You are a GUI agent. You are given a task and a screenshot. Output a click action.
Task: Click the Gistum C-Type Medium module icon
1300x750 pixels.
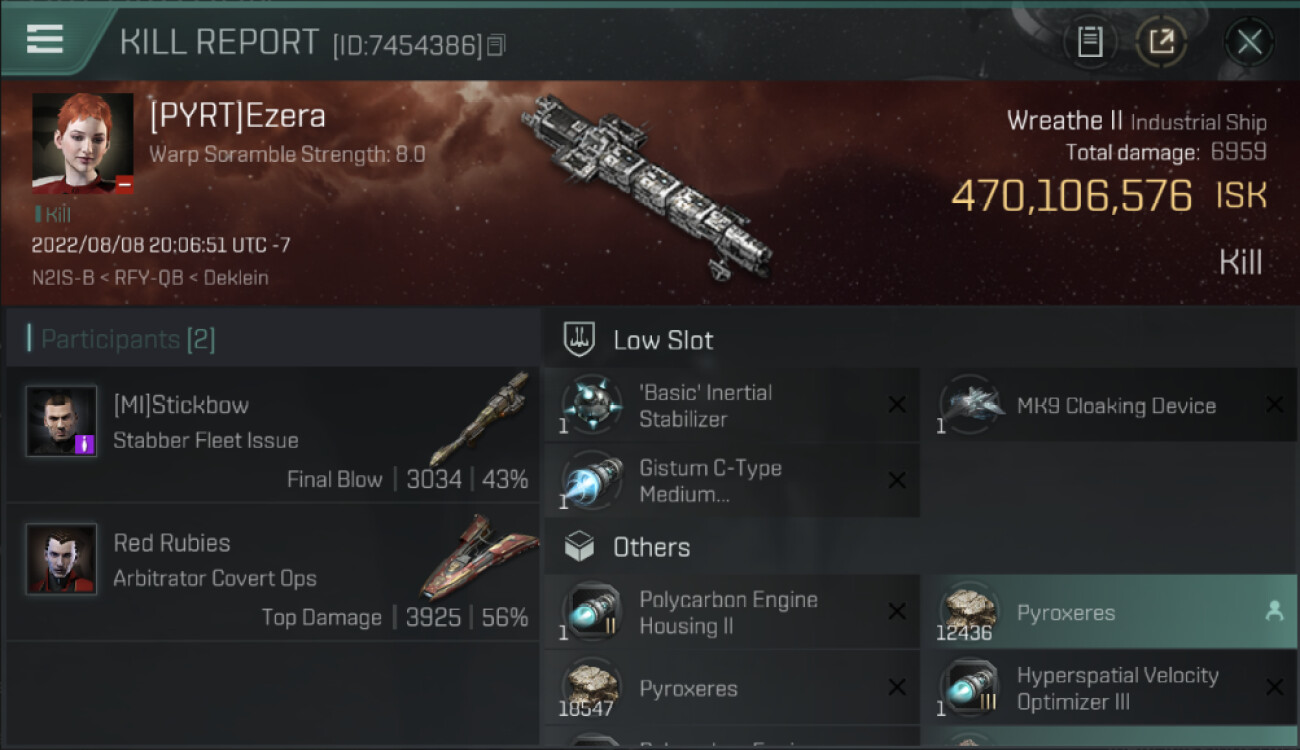[x=593, y=481]
